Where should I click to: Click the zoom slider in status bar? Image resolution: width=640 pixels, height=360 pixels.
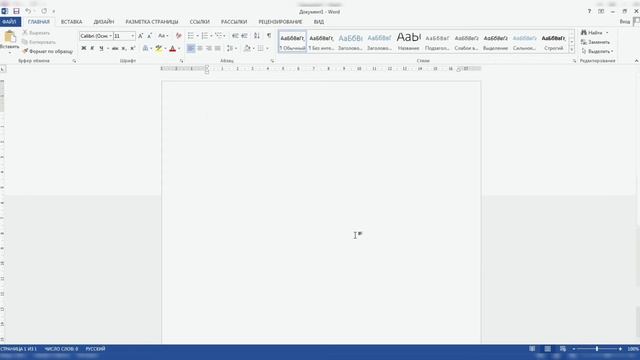pos(597,349)
